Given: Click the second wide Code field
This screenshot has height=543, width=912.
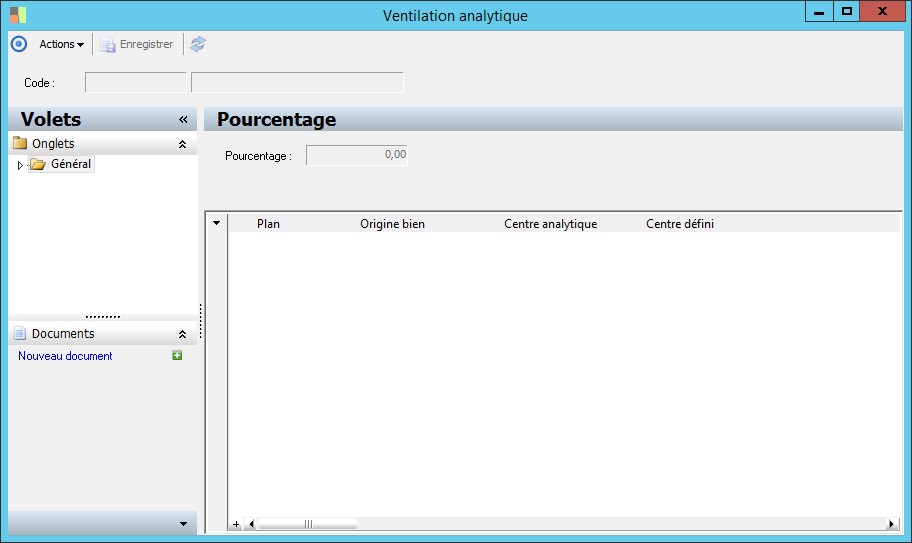Looking at the screenshot, I should [x=297, y=83].
